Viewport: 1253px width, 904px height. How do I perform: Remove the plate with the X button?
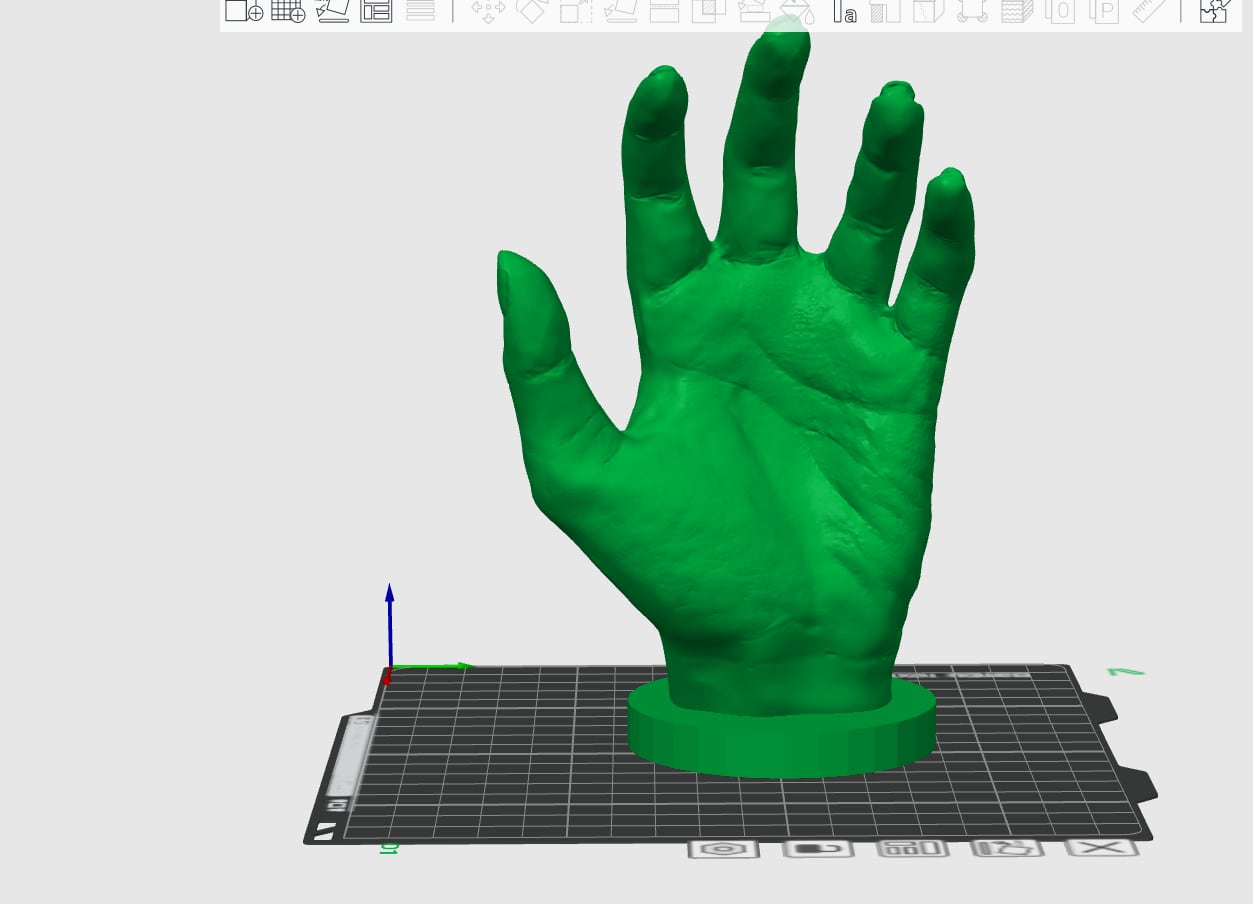click(1102, 848)
